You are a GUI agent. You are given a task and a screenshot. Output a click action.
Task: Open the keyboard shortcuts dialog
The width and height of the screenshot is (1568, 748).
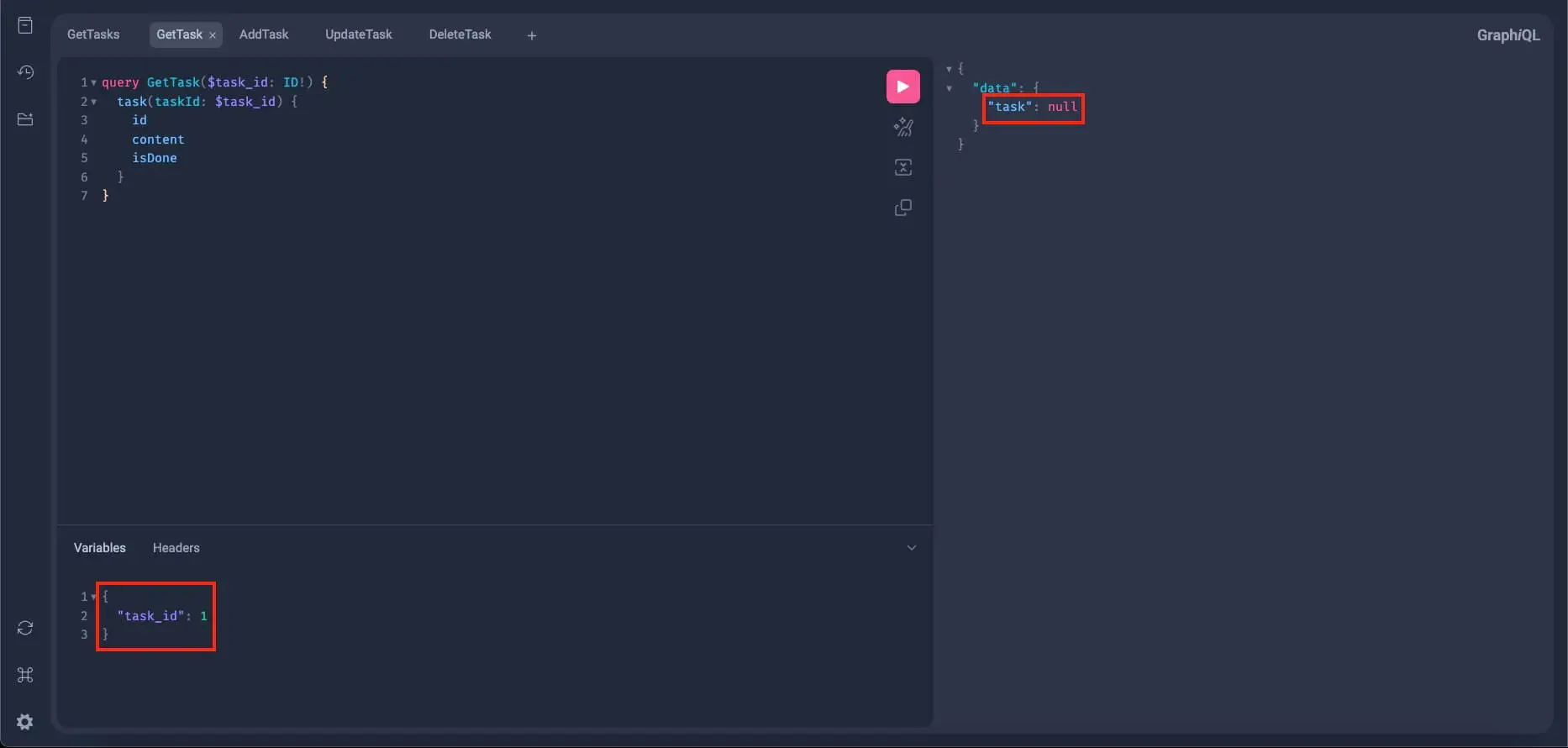pos(25,675)
